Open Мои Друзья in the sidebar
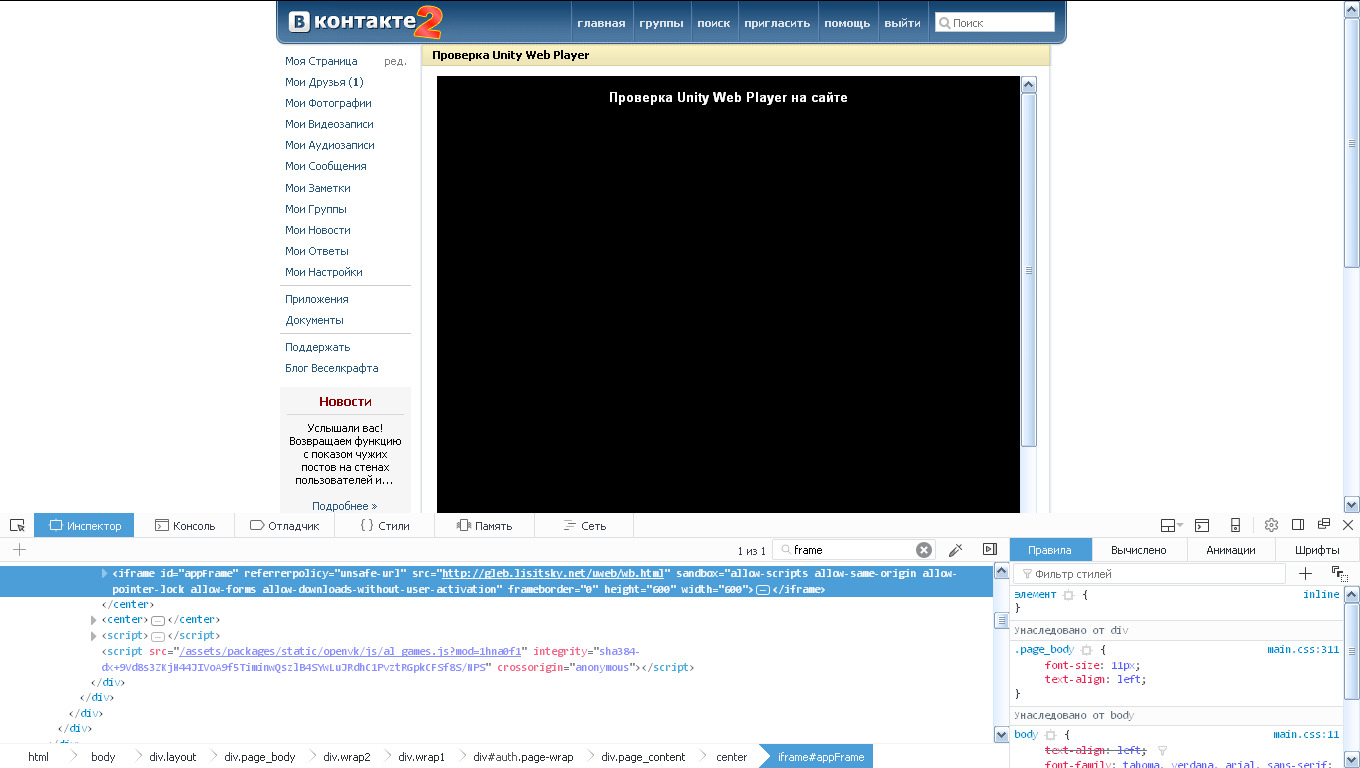 pos(324,82)
